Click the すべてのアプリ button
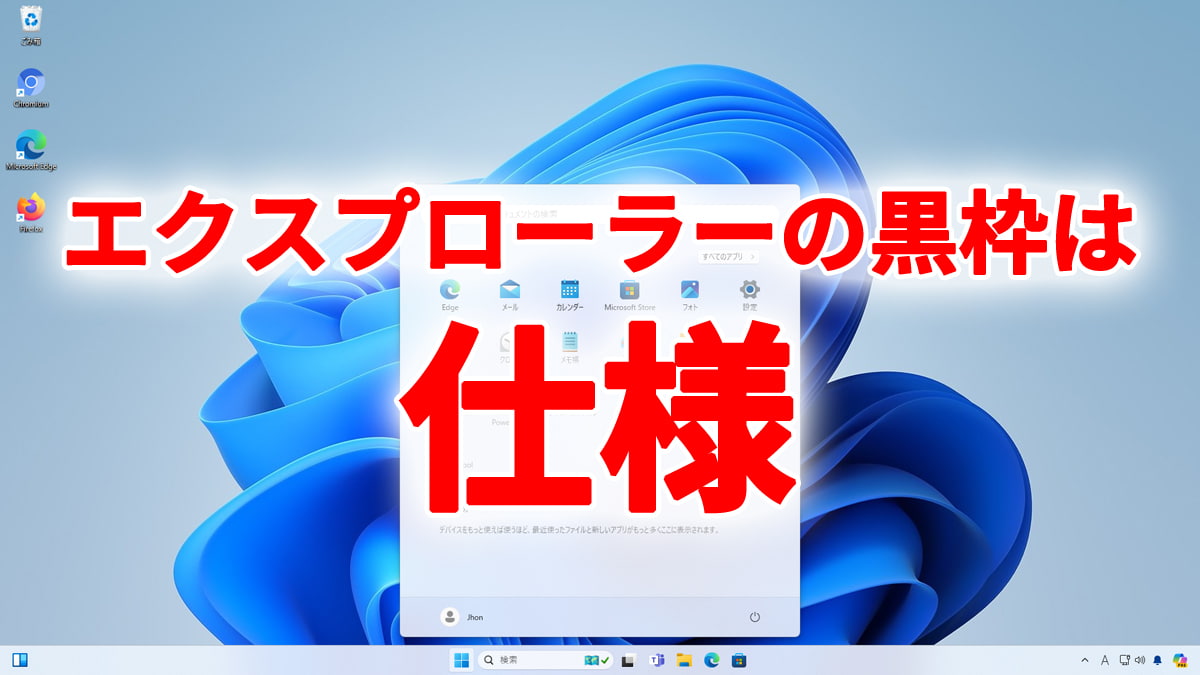The height and width of the screenshot is (675, 1200). [x=728, y=257]
